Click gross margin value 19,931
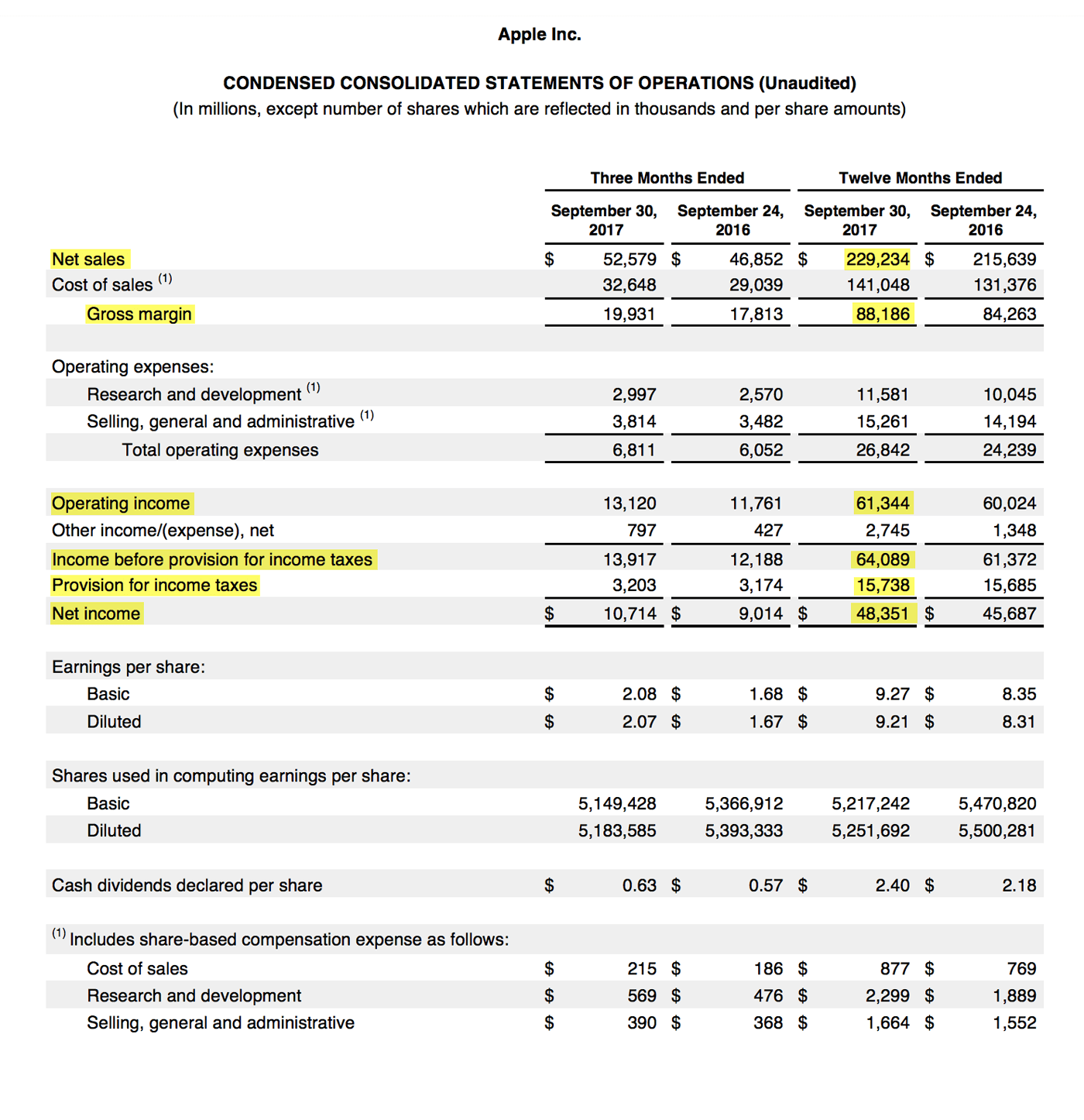Screen dimensions: 1084x1120 (x=629, y=314)
